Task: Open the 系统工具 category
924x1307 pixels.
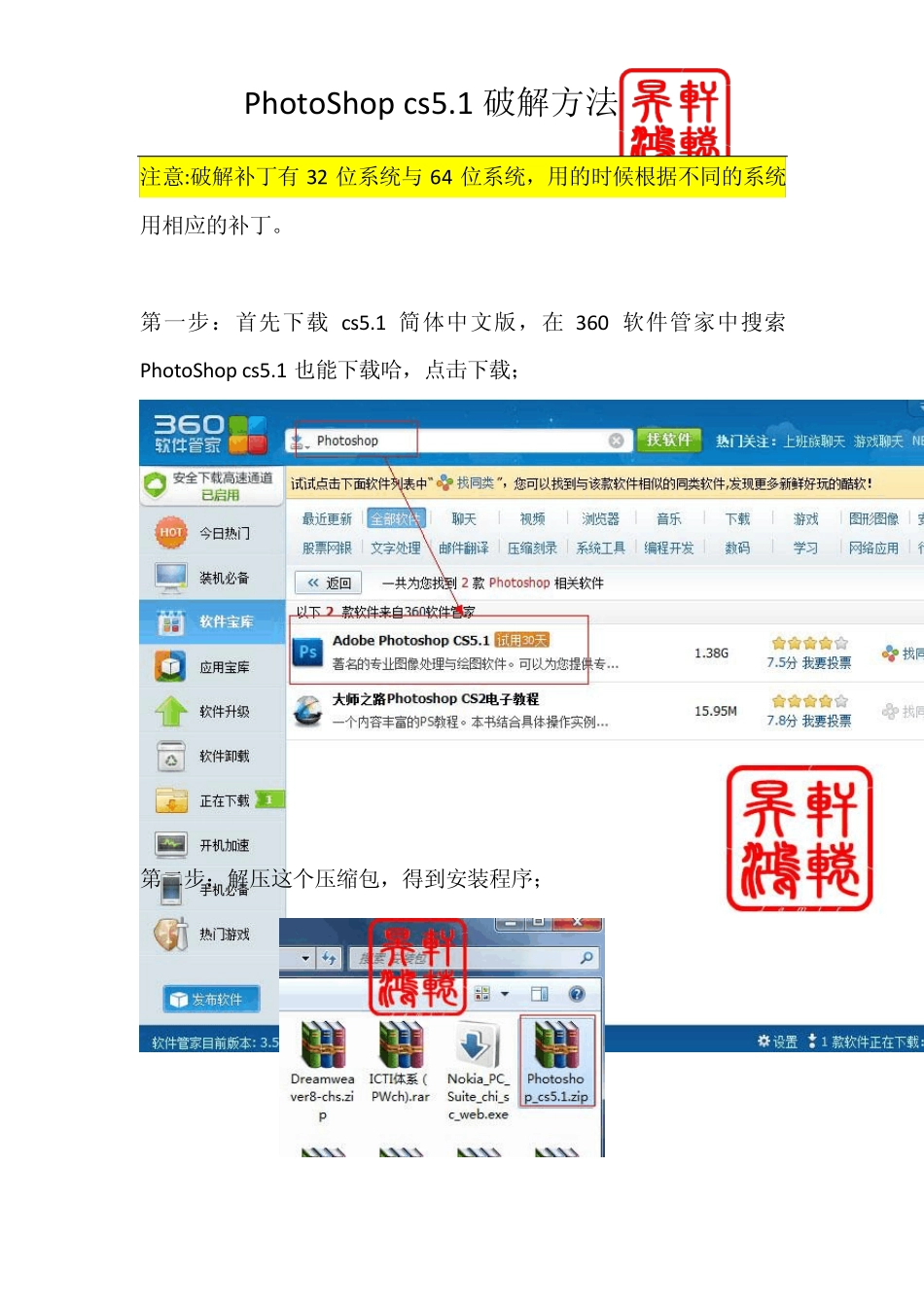Action: coord(600,548)
